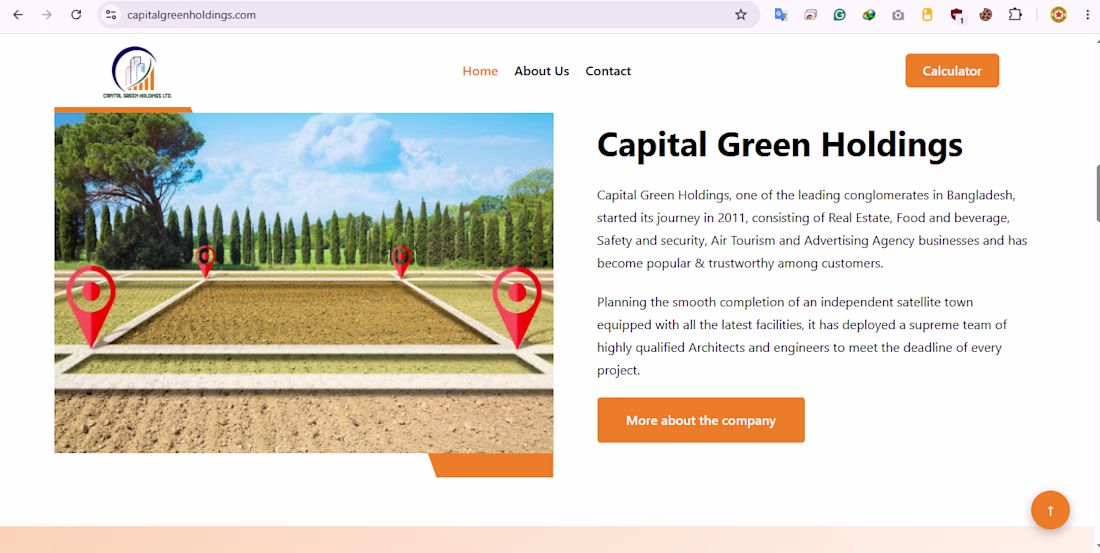
Task: Go forward to the next page
Action: (x=47, y=15)
